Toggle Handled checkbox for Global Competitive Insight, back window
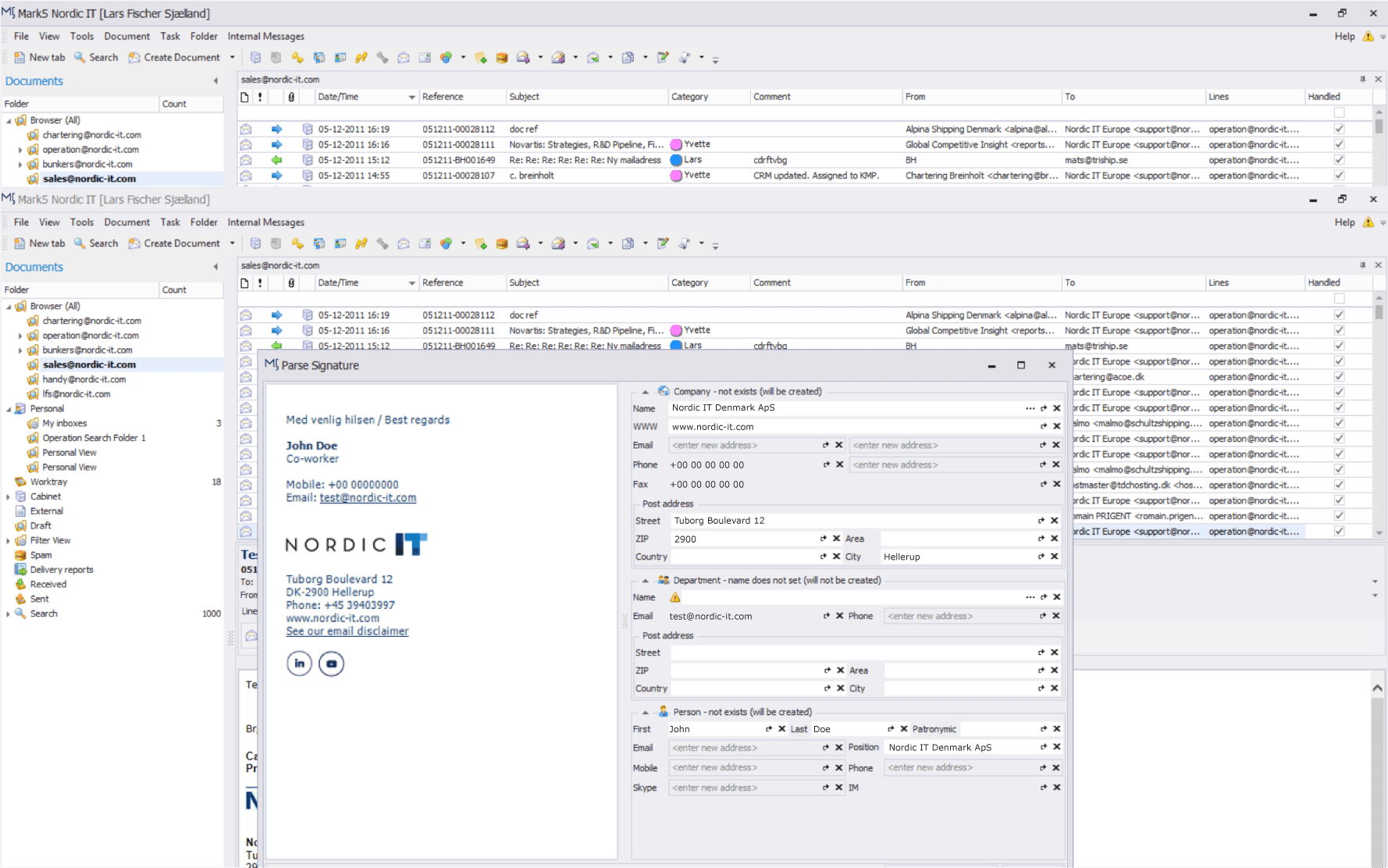Screen dimensions: 1388x868 1339,144
